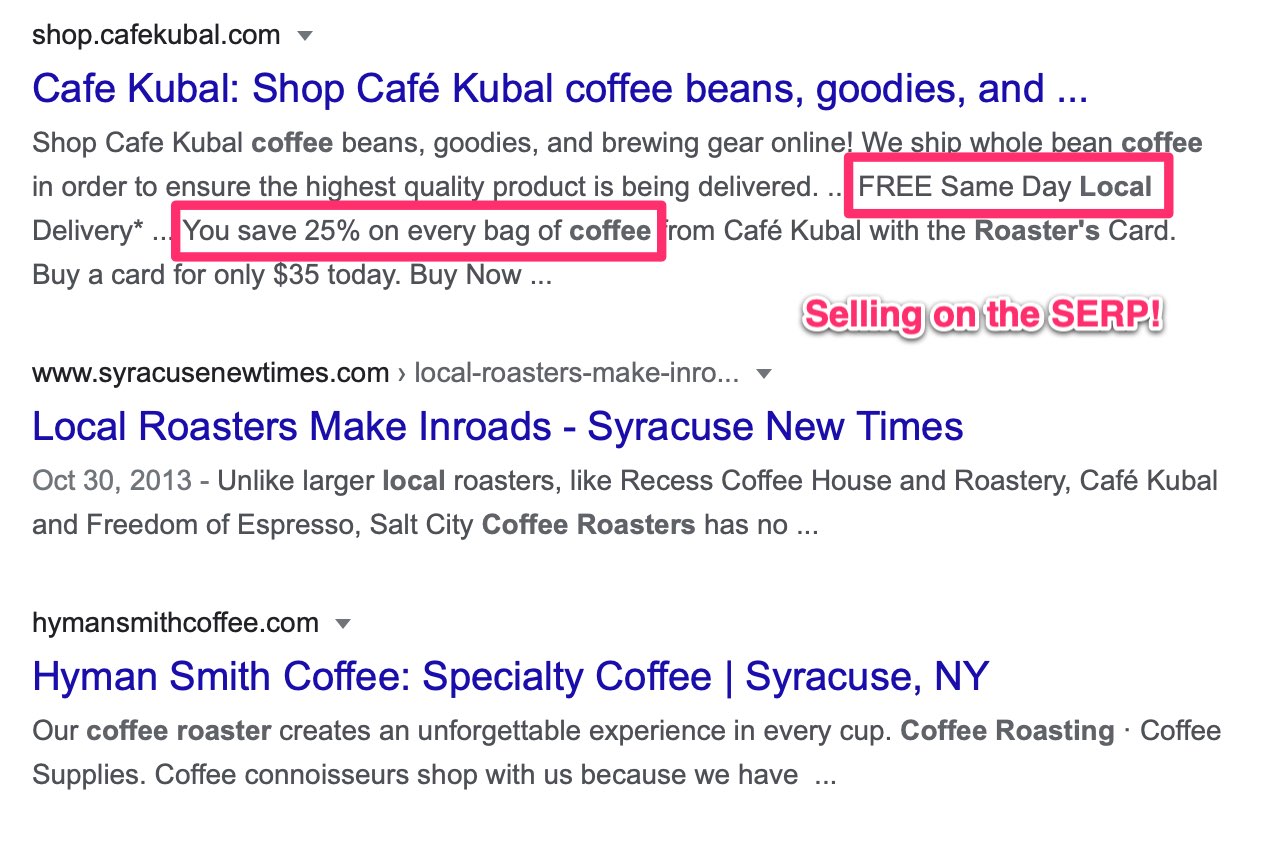Click bold "coffee roaster" in the Hyman Smith snippet
This screenshot has height=842, width=1284.
(x=179, y=731)
